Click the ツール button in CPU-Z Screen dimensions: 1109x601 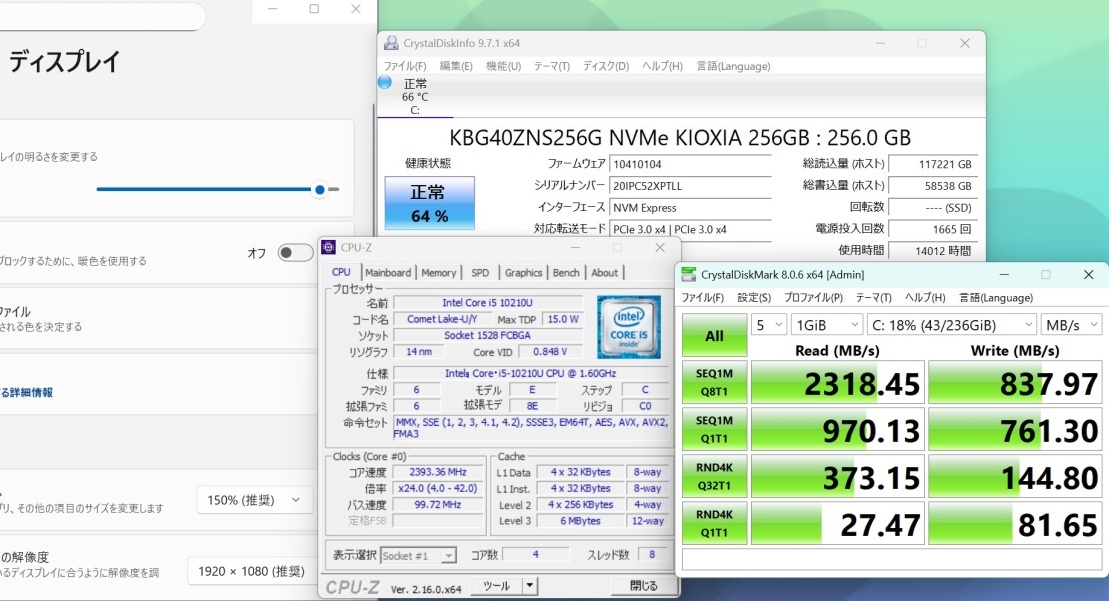pos(497,585)
